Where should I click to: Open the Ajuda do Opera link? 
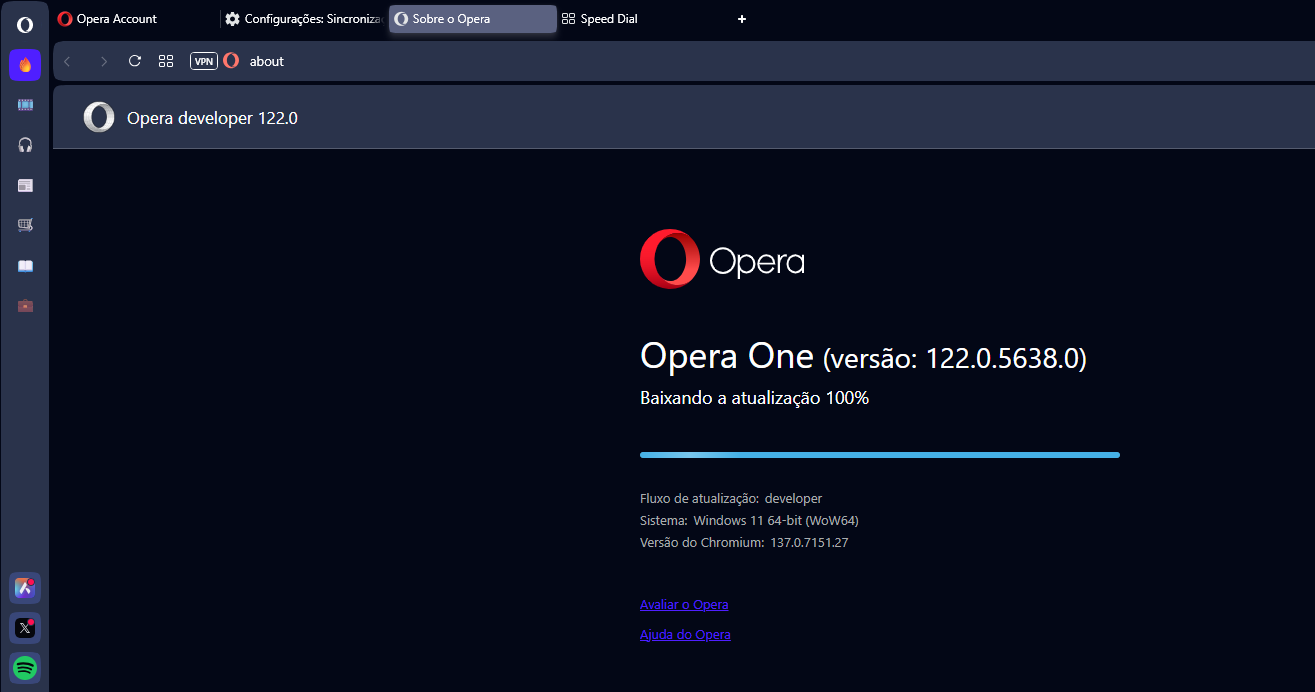[685, 635]
